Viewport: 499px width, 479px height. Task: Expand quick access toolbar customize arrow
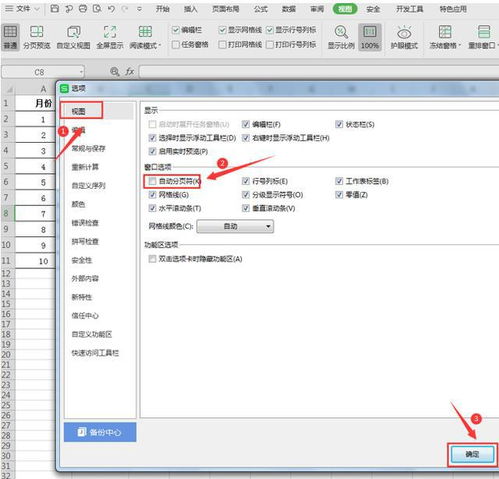pyautogui.click(x=139, y=9)
